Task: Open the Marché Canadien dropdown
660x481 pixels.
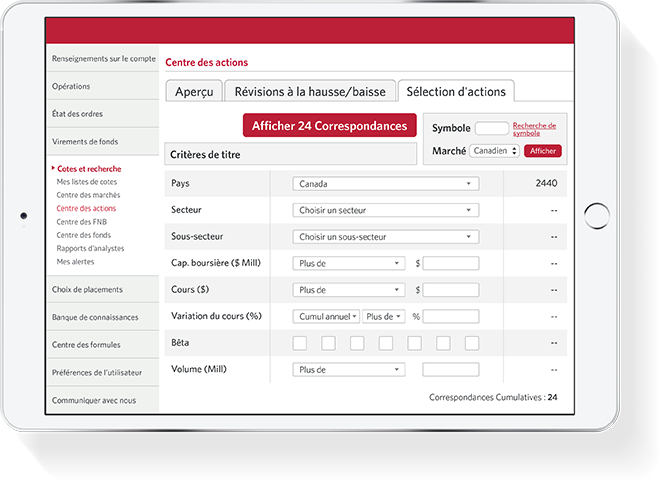Action: (x=494, y=151)
